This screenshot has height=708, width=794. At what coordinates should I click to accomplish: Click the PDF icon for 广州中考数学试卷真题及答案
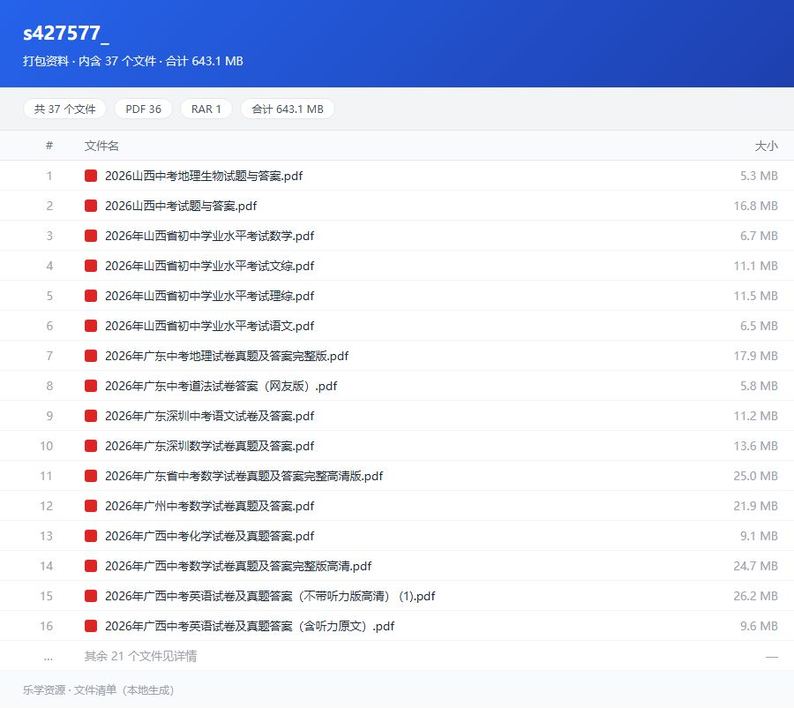pyautogui.click(x=91, y=506)
